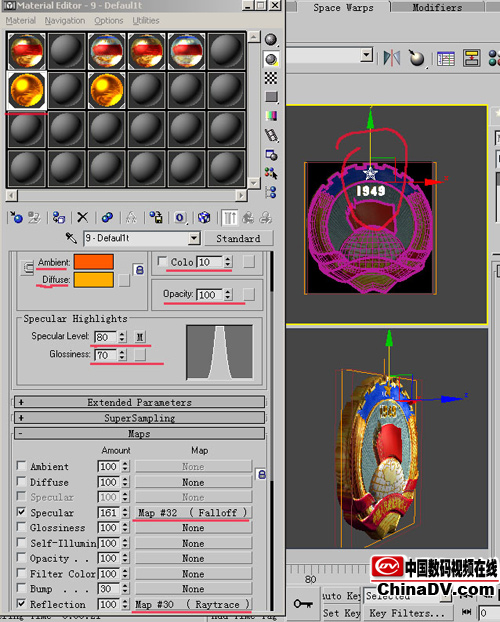Screen dimensions: 500x622
Task: Click the Get Material icon
Action: pos(16,217)
